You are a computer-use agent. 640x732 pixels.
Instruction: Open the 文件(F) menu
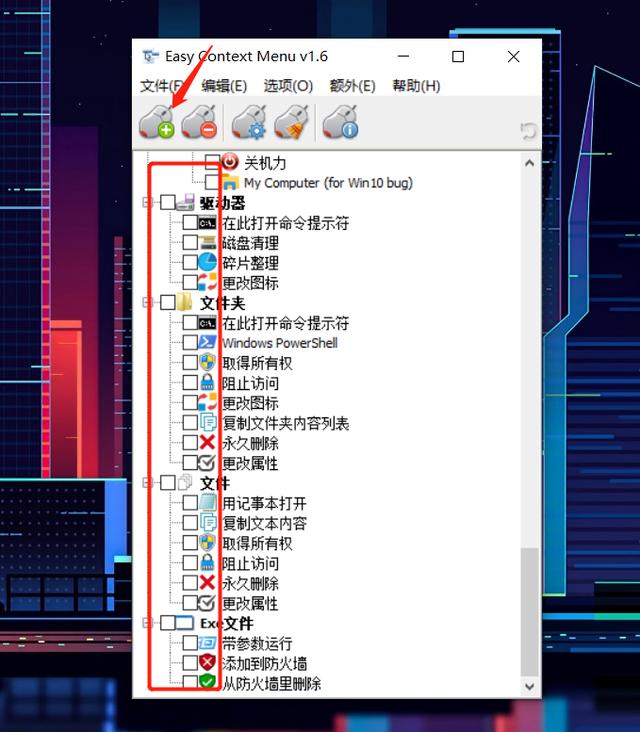162,86
